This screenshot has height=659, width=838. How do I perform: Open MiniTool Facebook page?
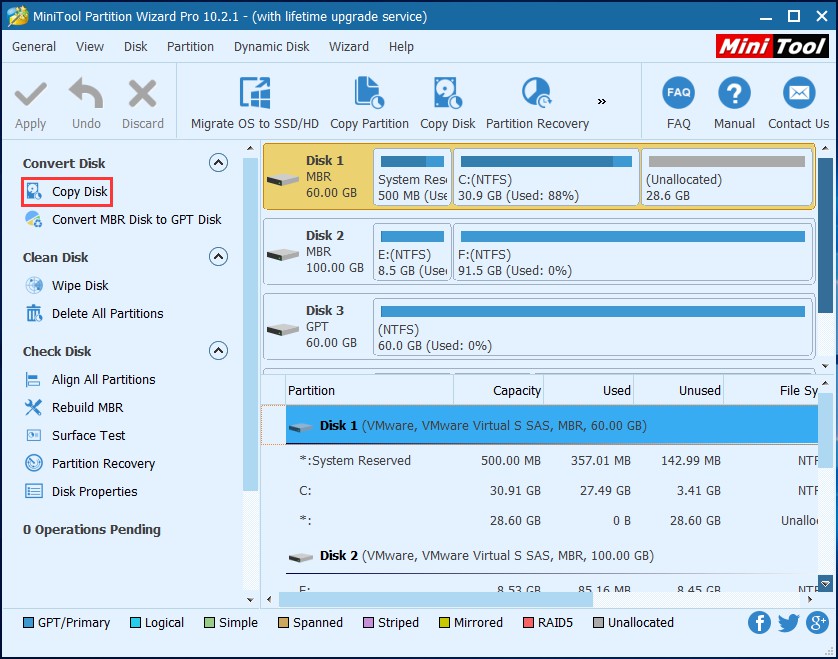(x=759, y=623)
